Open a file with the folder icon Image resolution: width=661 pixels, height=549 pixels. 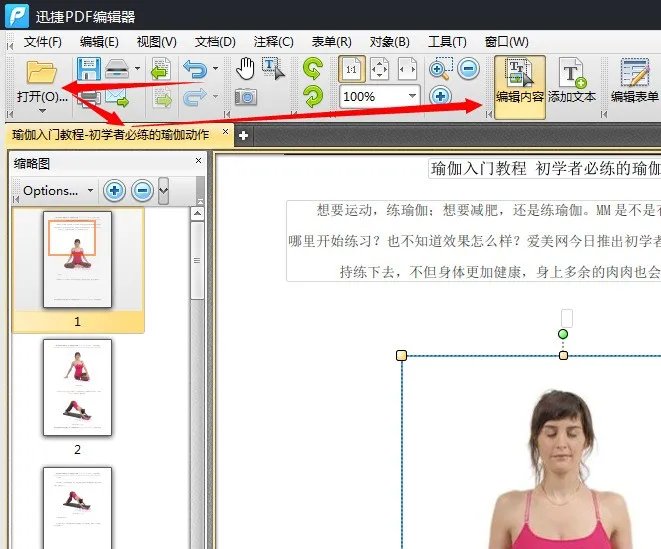41,71
